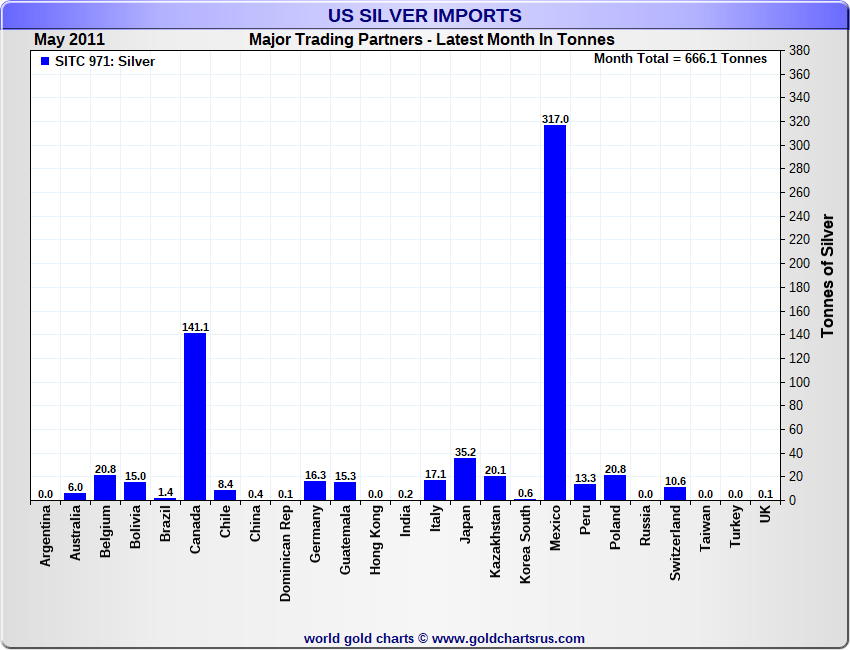
Task: Click the Poland axis label
Action: [x=615, y=527]
